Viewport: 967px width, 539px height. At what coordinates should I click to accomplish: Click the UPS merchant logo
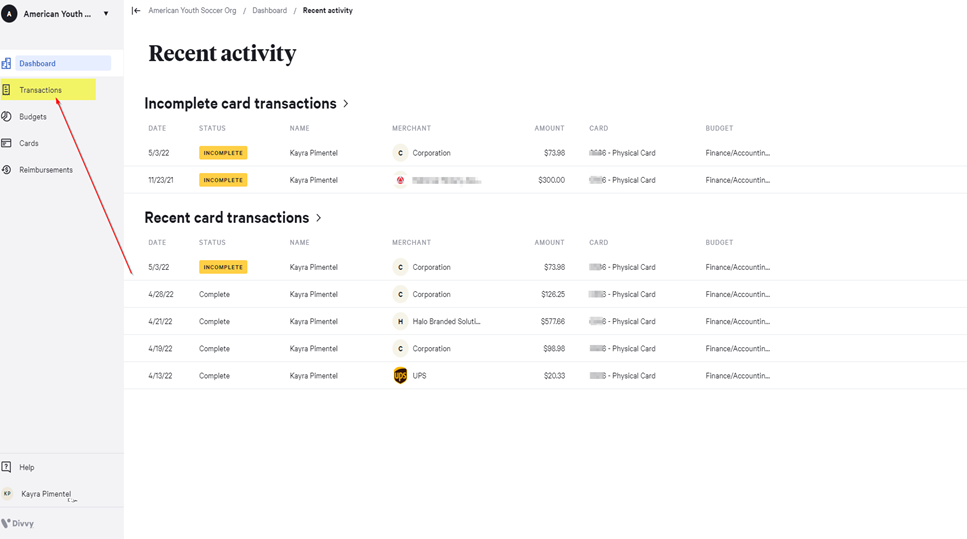(400, 376)
